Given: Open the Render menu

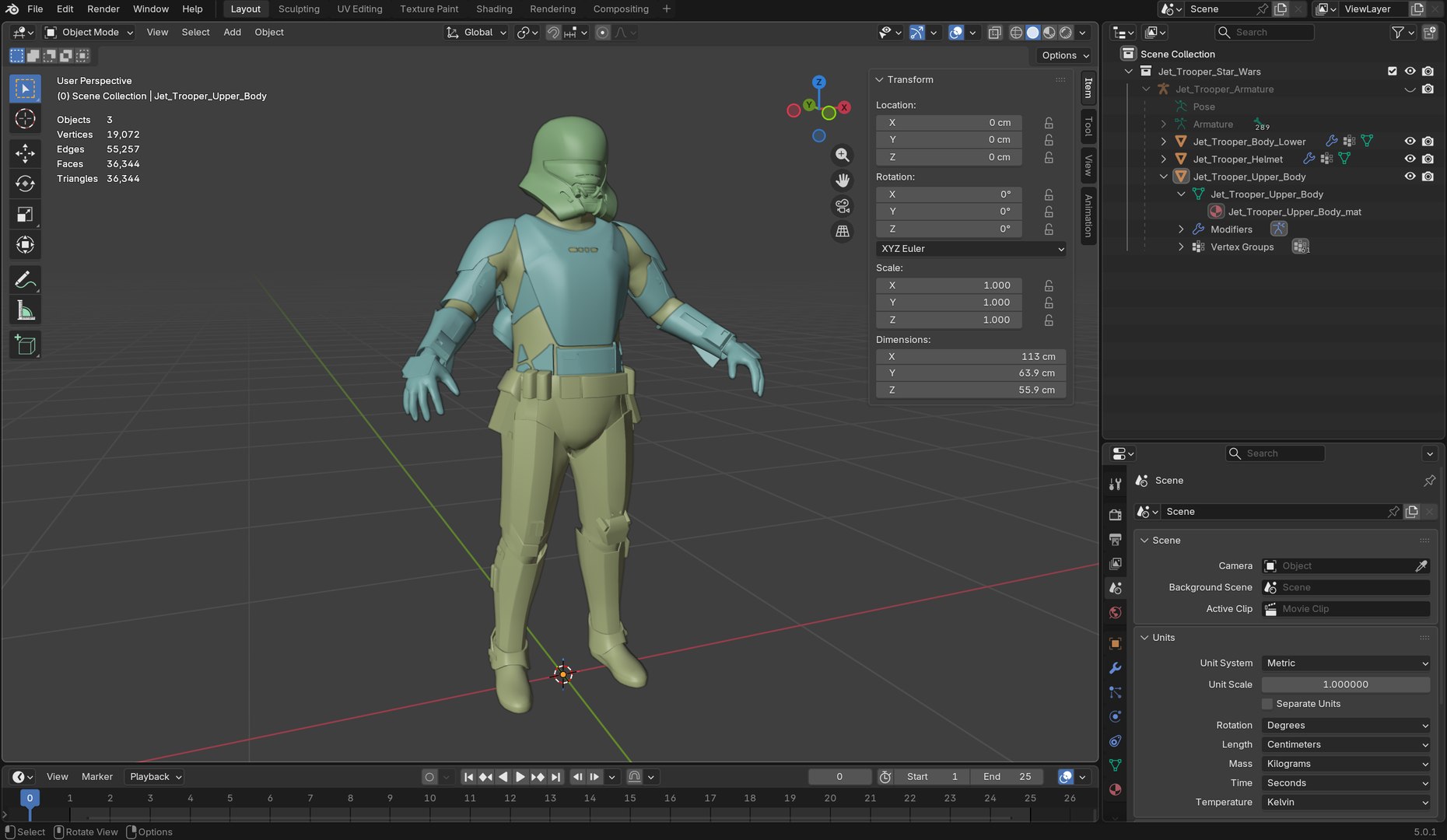Looking at the screenshot, I should (x=103, y=9).
